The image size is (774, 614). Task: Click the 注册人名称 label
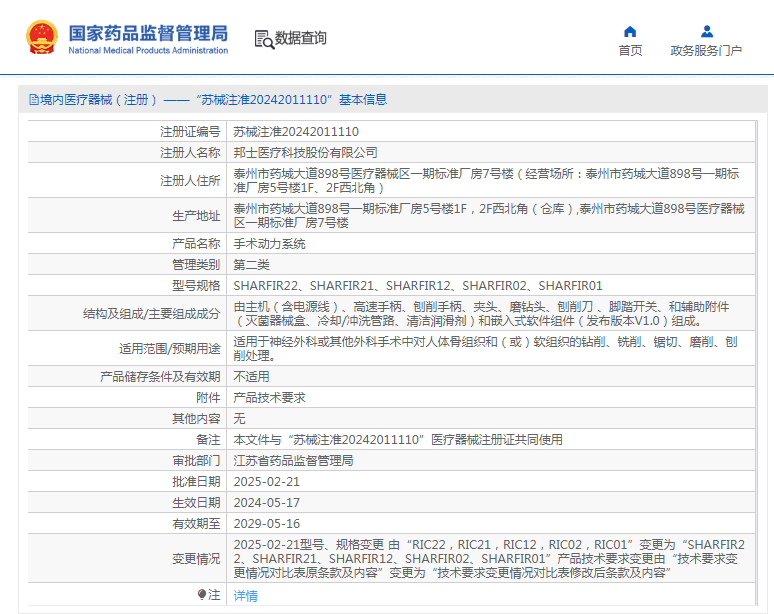tap(190, 153)
